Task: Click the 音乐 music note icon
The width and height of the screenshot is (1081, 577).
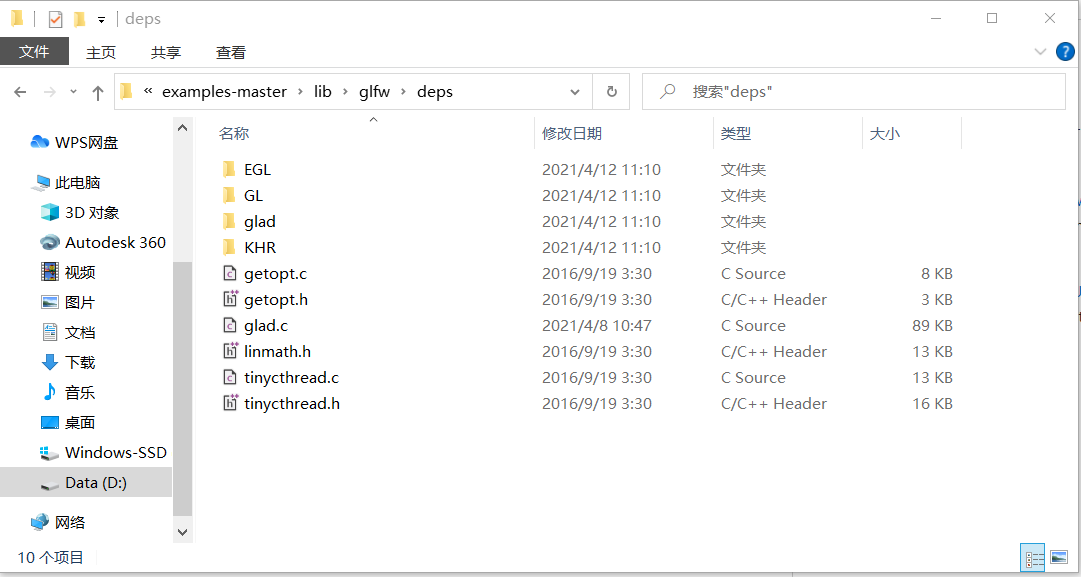Action: pos(50,392)
